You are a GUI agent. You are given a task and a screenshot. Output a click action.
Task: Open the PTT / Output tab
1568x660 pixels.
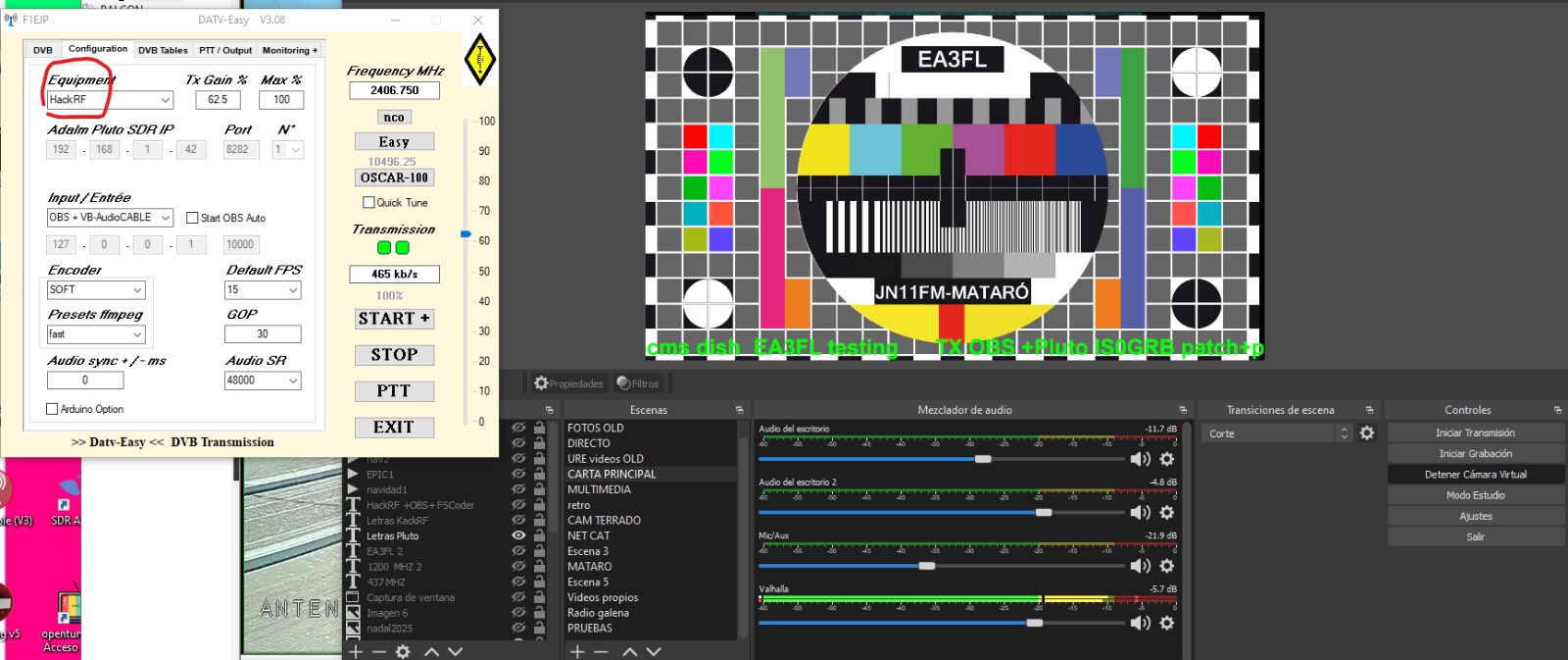tap(225, 50)
